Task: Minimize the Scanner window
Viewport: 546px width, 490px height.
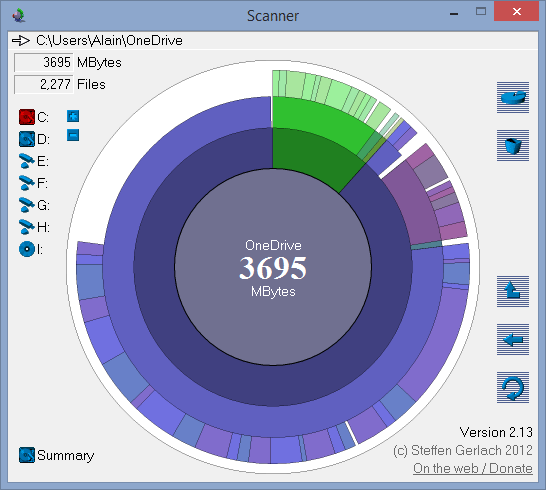Action: pyautogui.click(x=454, y=13)
